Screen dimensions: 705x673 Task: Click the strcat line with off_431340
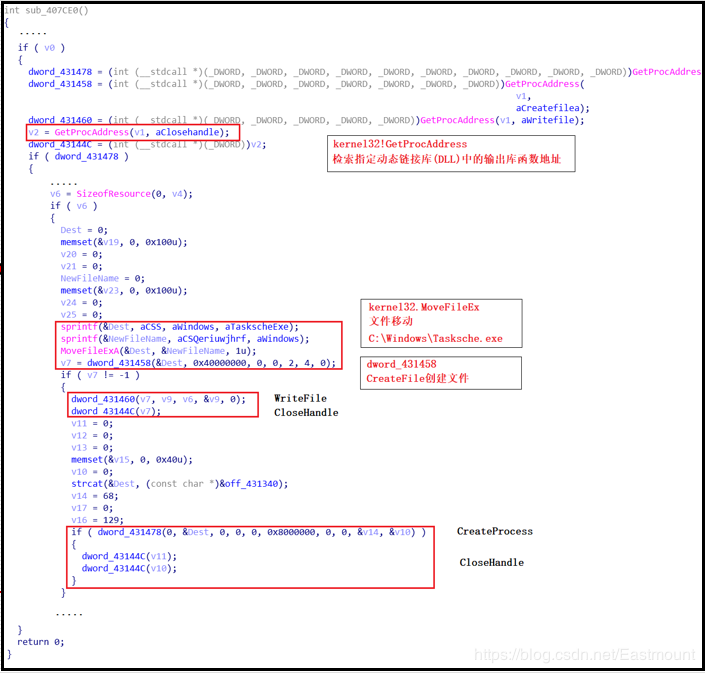click(179, 484)
